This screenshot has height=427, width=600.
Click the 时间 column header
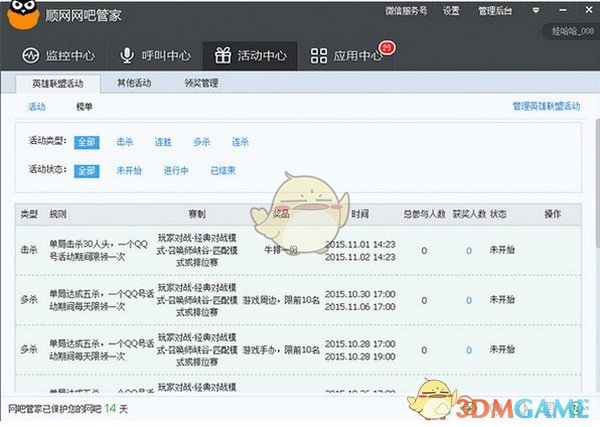point(360,214)
